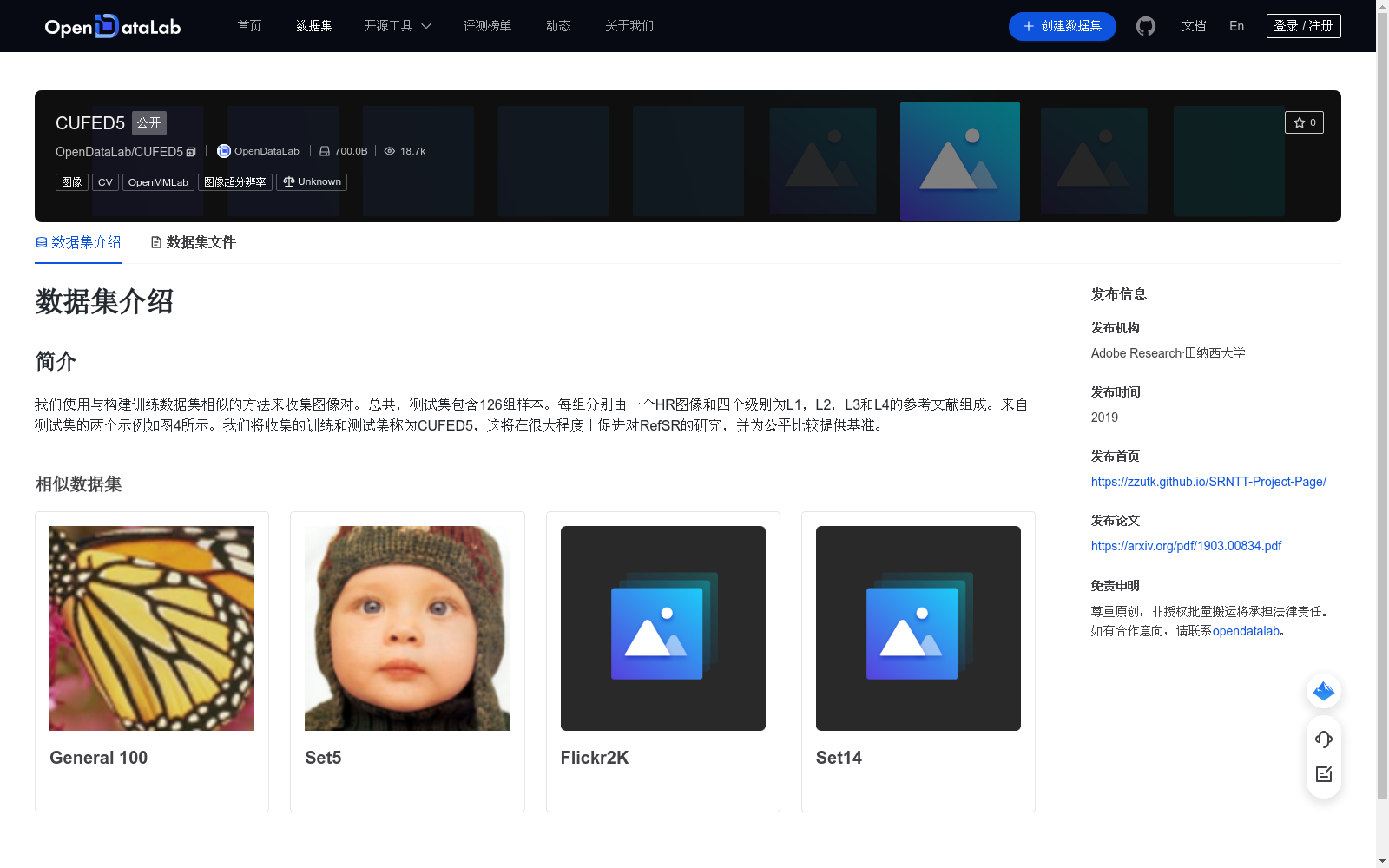The image size is (1389, 868).
Task: Open the GitHub icon in header
Action: coord(1146,26)
